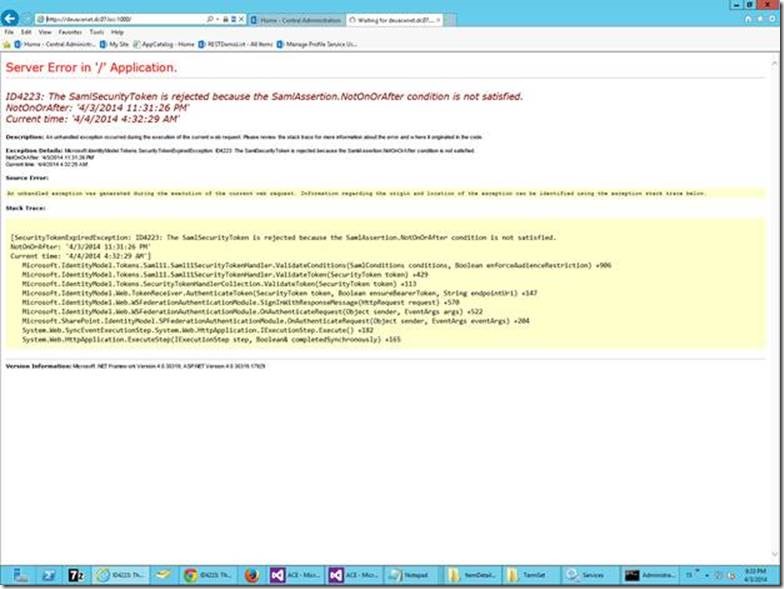Open the Edit menu
The image size is (784, 589).
(26, 32)
